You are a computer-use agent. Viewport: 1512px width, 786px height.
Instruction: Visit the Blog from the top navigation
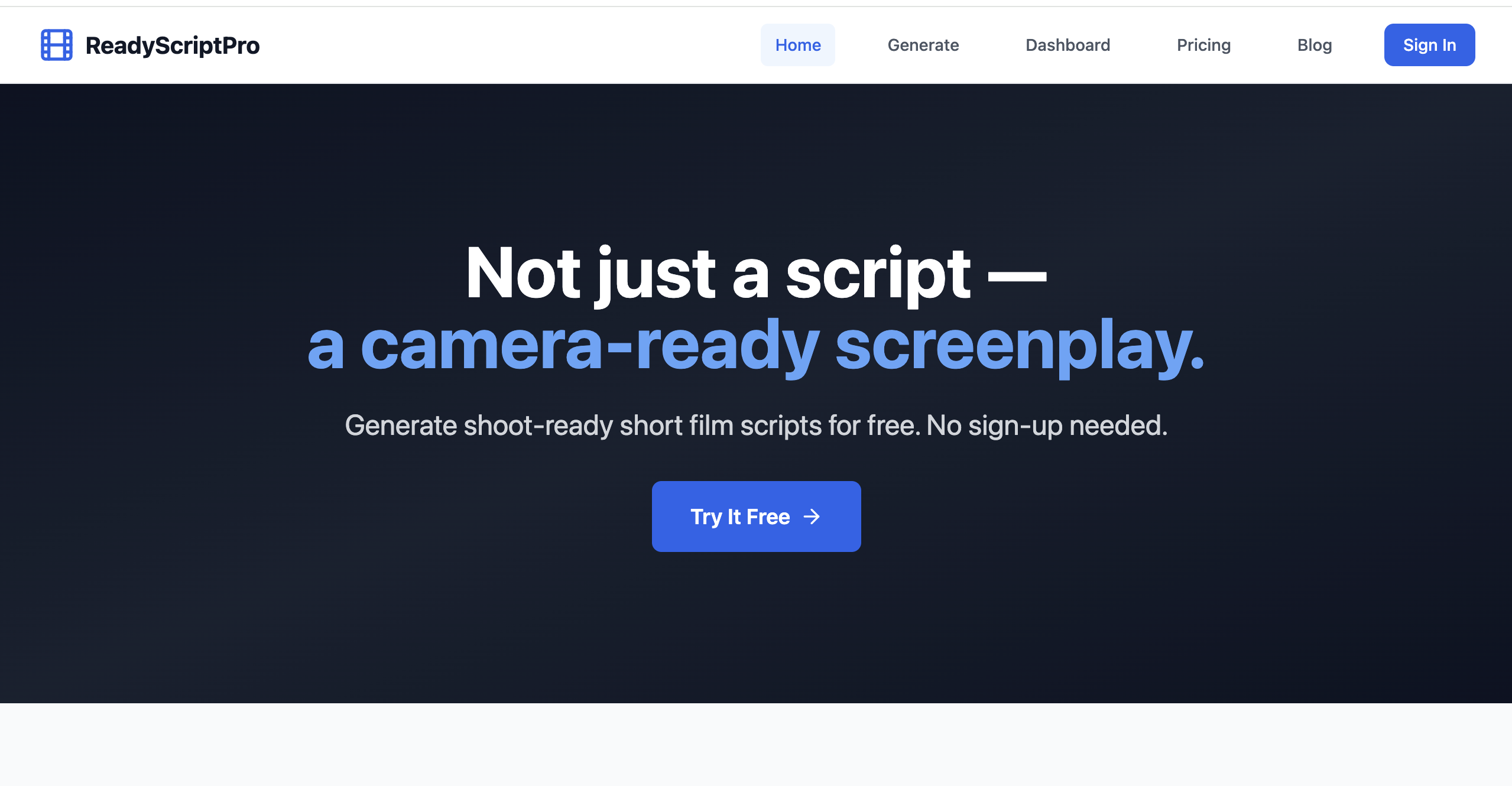1315,45
